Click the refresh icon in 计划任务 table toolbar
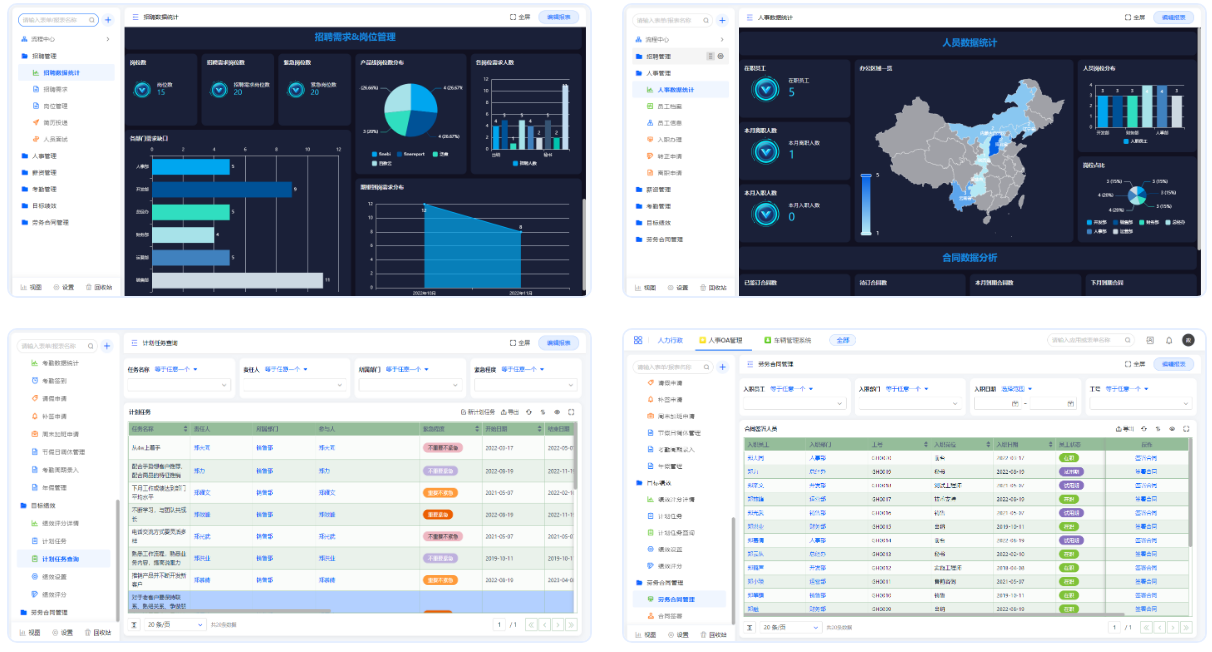1212x652 pixels. [x=529, y=411]
